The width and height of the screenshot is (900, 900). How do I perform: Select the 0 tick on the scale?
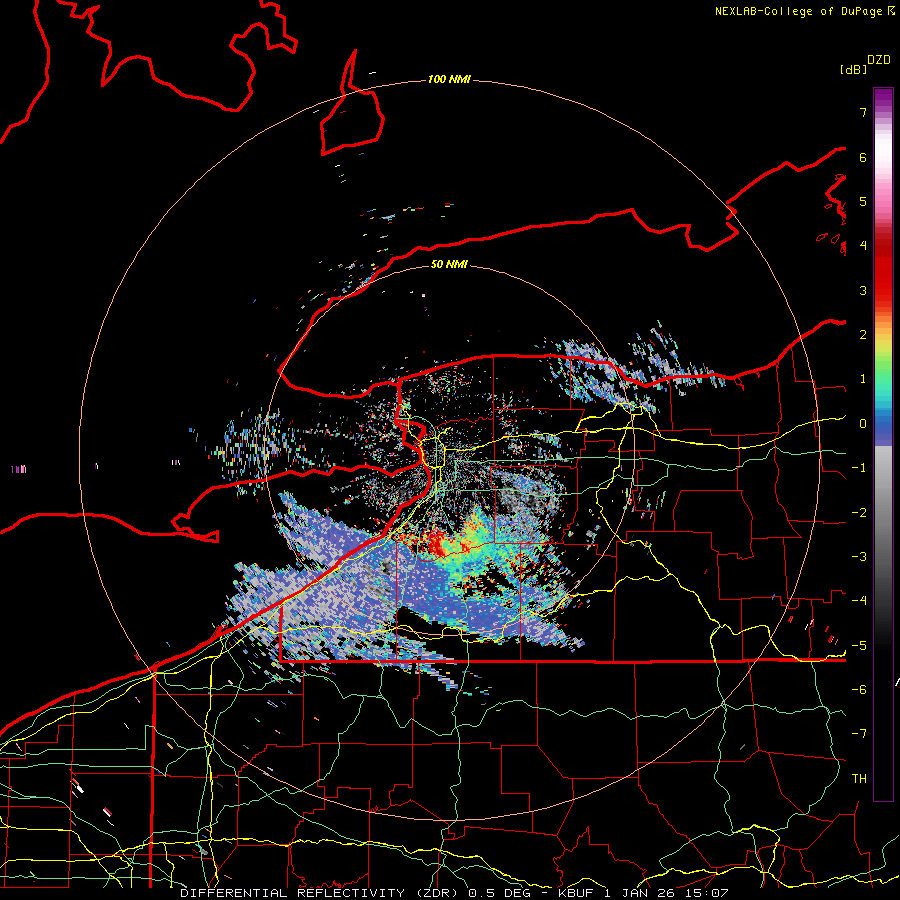pos(863,424)
